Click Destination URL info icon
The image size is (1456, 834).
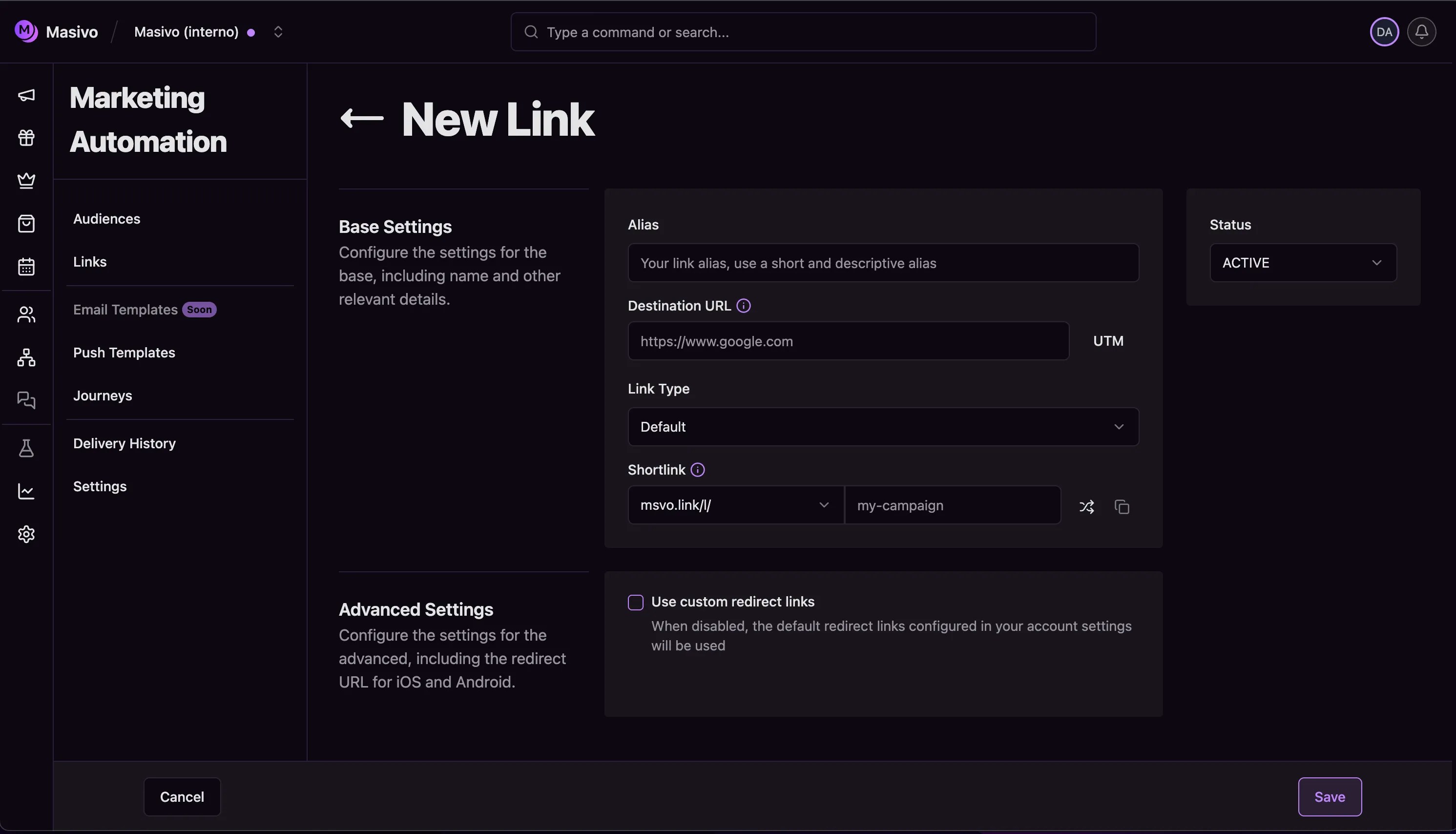(x=744, y=306)
